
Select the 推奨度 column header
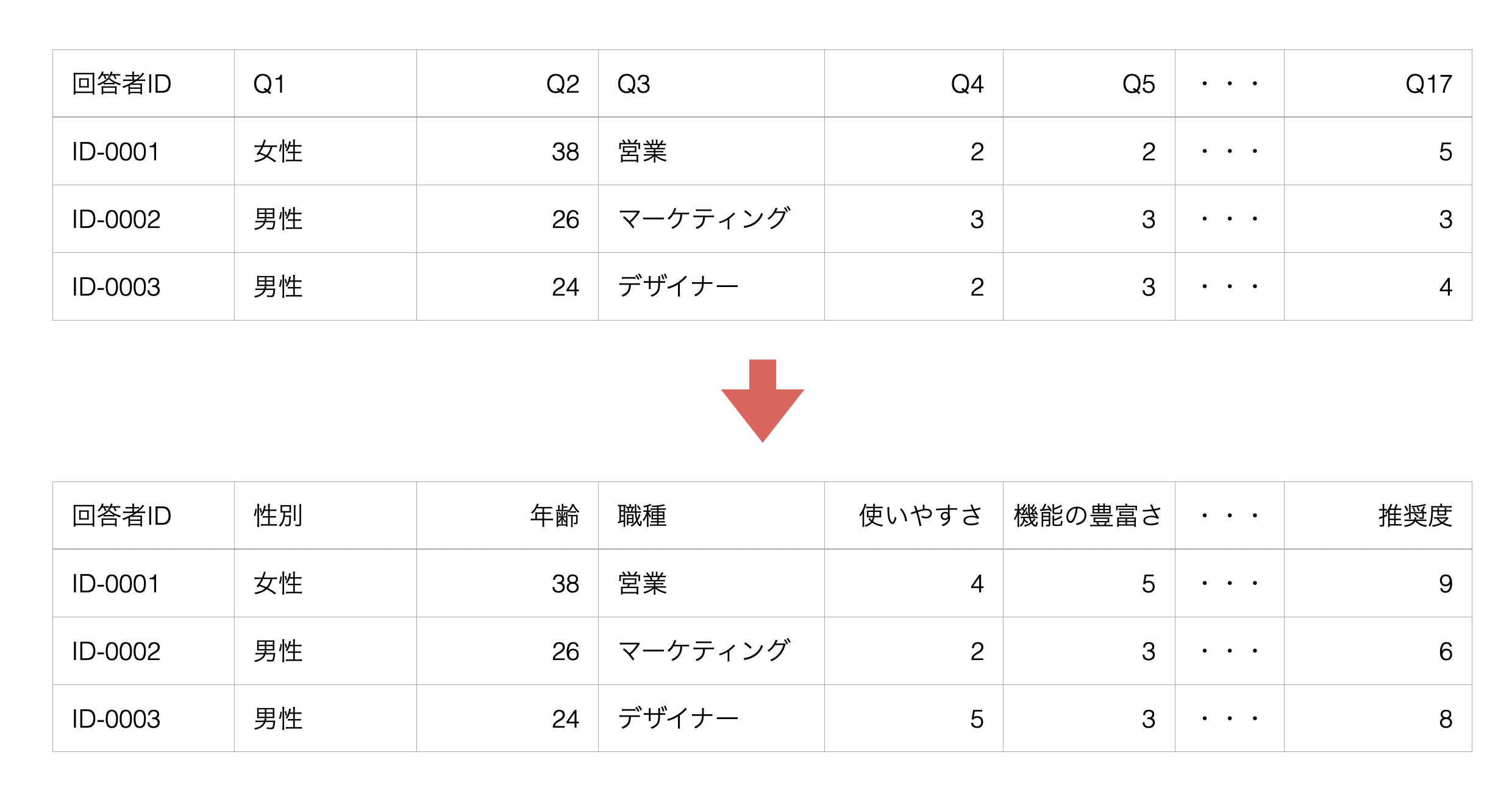(x=1378, y=516)
